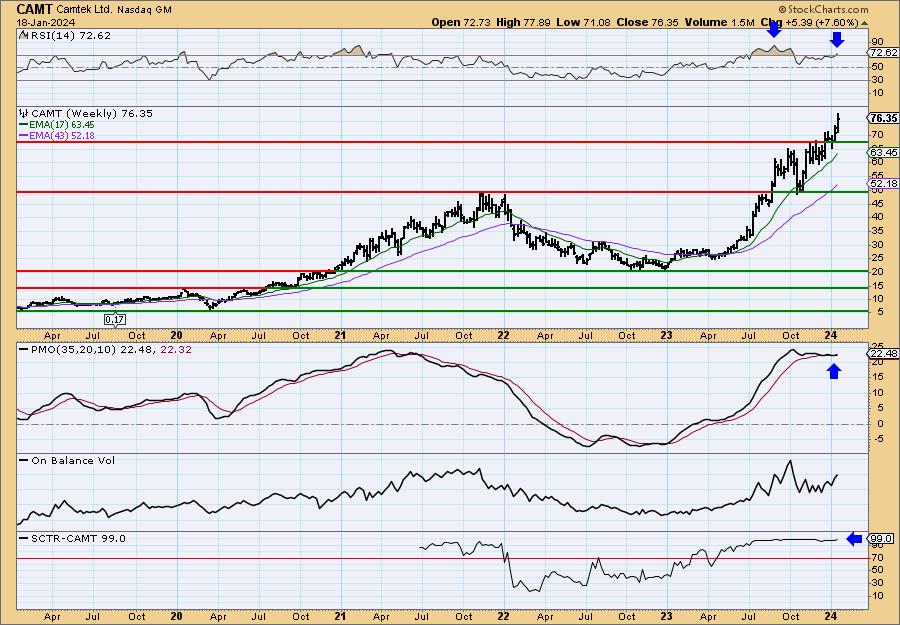Click the RSI line icon before RSI(14)
Image resolution: width=900 pixels, height=625 pixels.
[23, 35]
